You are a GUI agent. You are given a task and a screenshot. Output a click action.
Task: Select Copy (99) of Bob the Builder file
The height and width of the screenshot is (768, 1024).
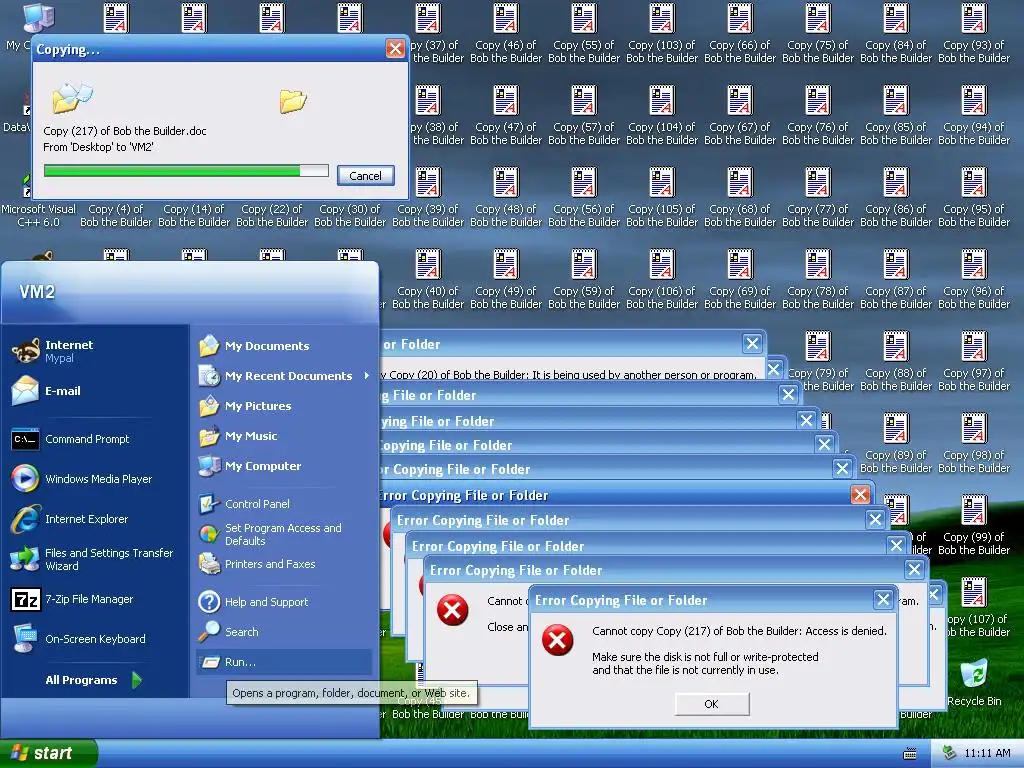tap(974, 526)
